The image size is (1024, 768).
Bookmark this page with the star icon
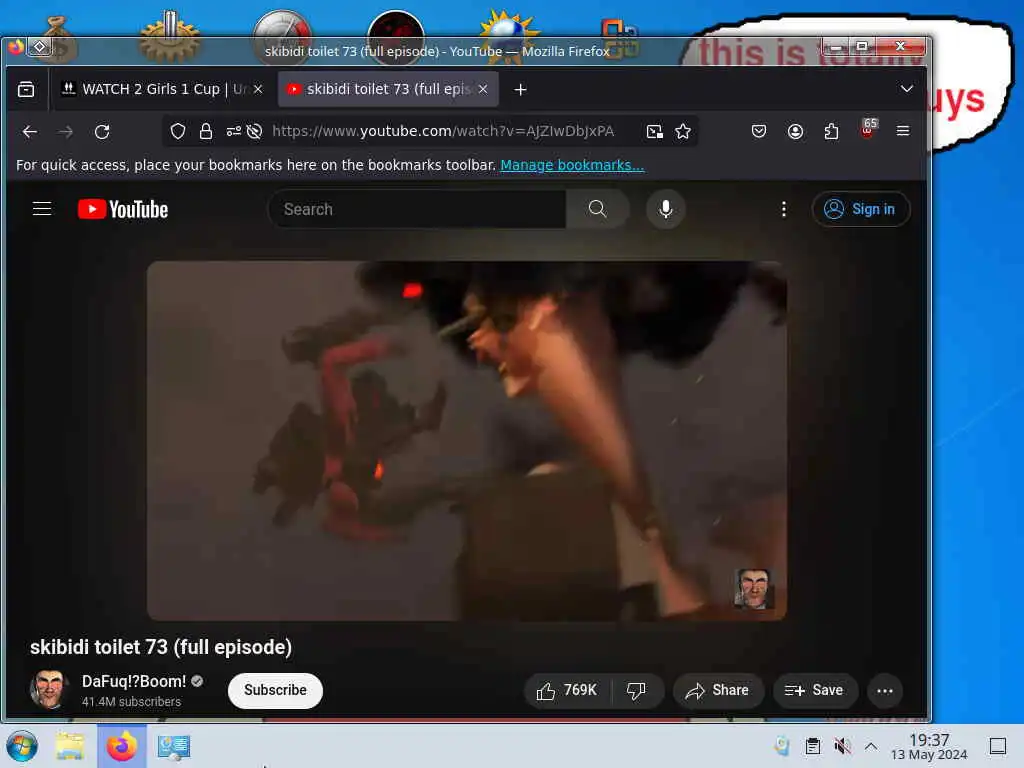click(x=683, y=132)
